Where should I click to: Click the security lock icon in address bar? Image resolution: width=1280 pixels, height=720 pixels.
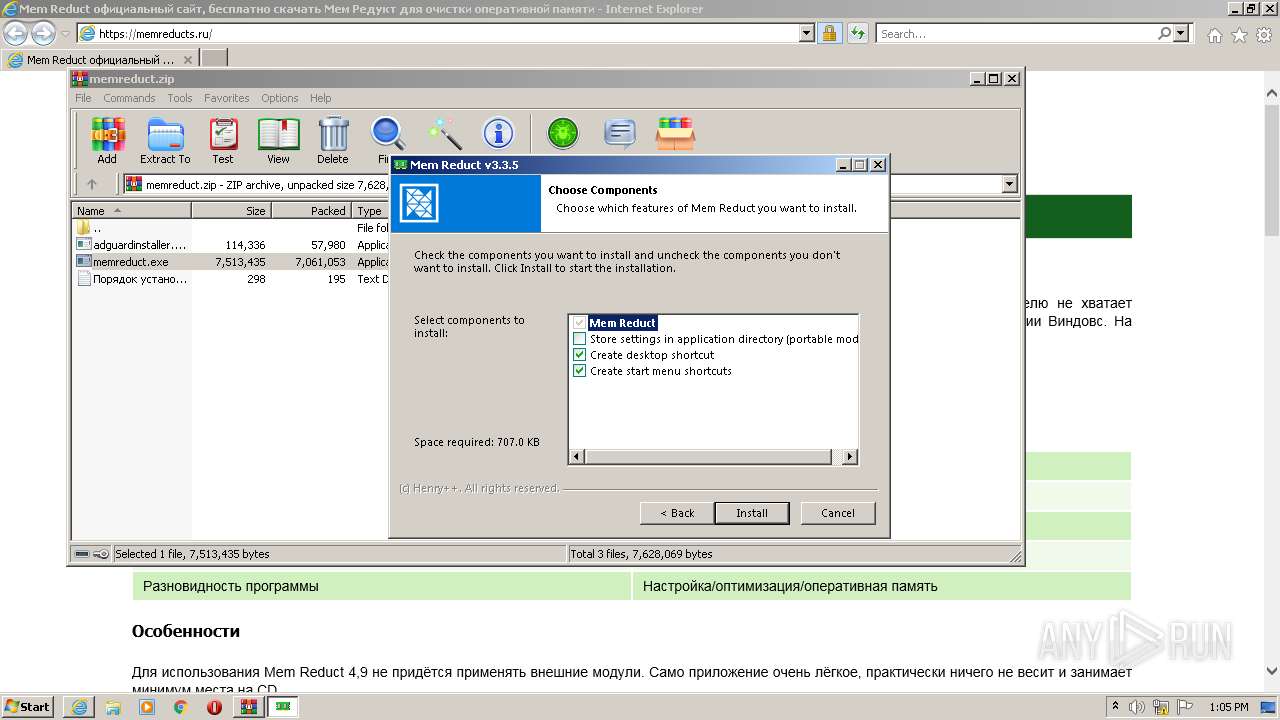click(x=829, y=33)
